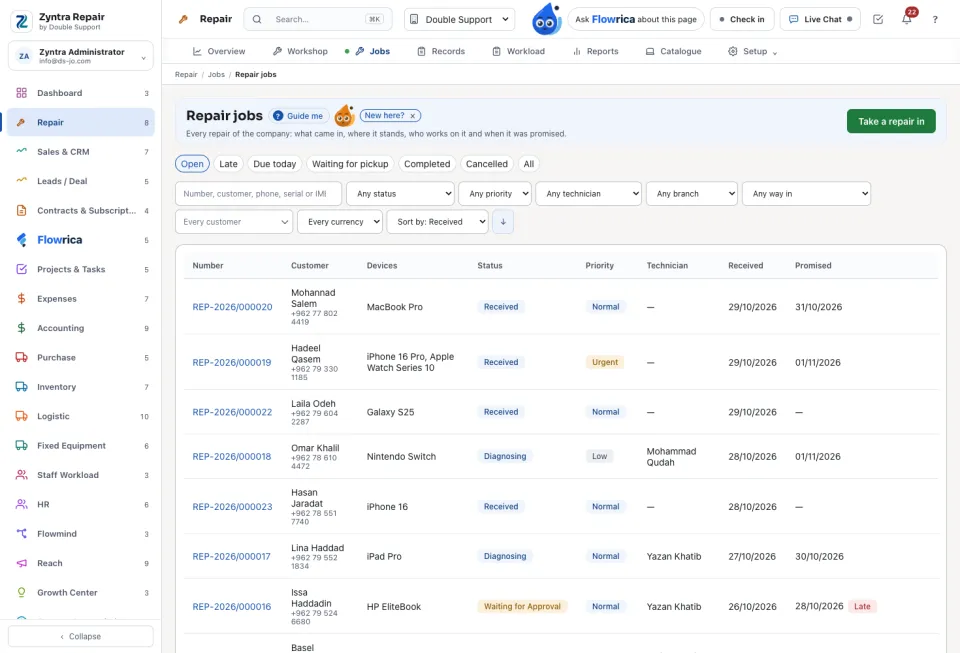Reverse sort direction with the arrow button
Image resolution: width=960 pixels, height=653 pixels.
[503, 222]
